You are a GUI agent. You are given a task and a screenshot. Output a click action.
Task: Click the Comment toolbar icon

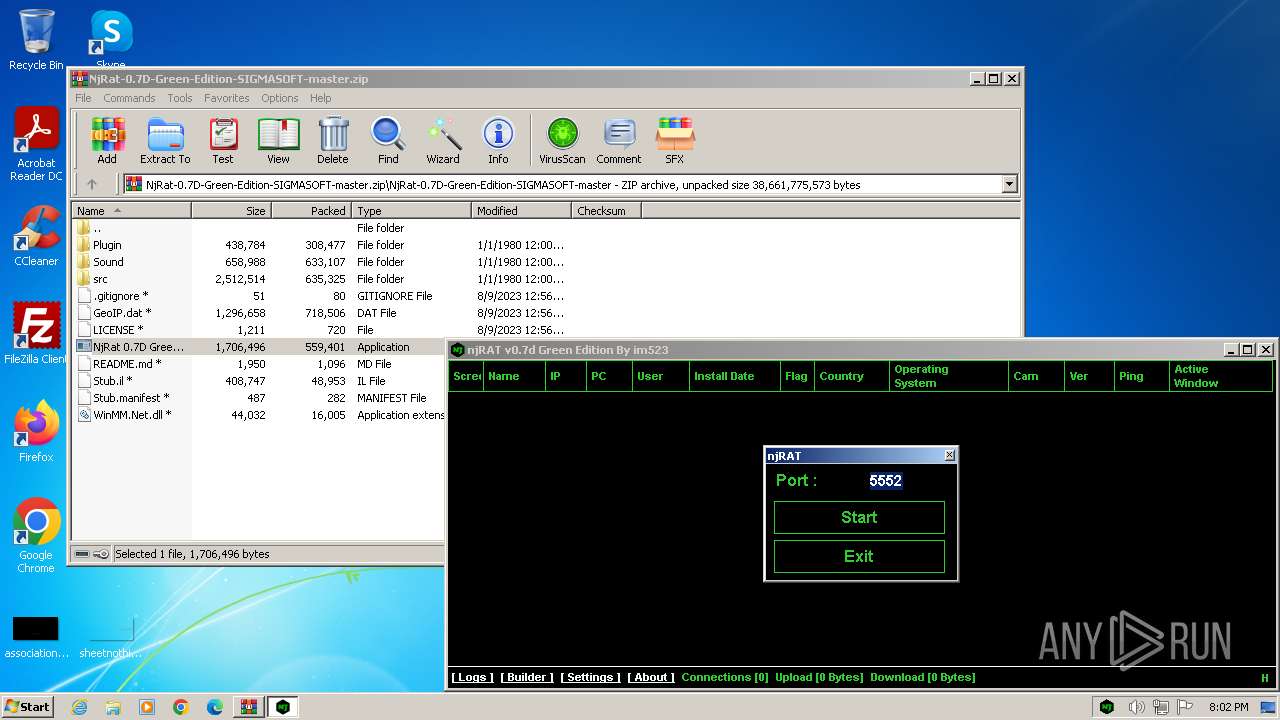coord(619,140)
